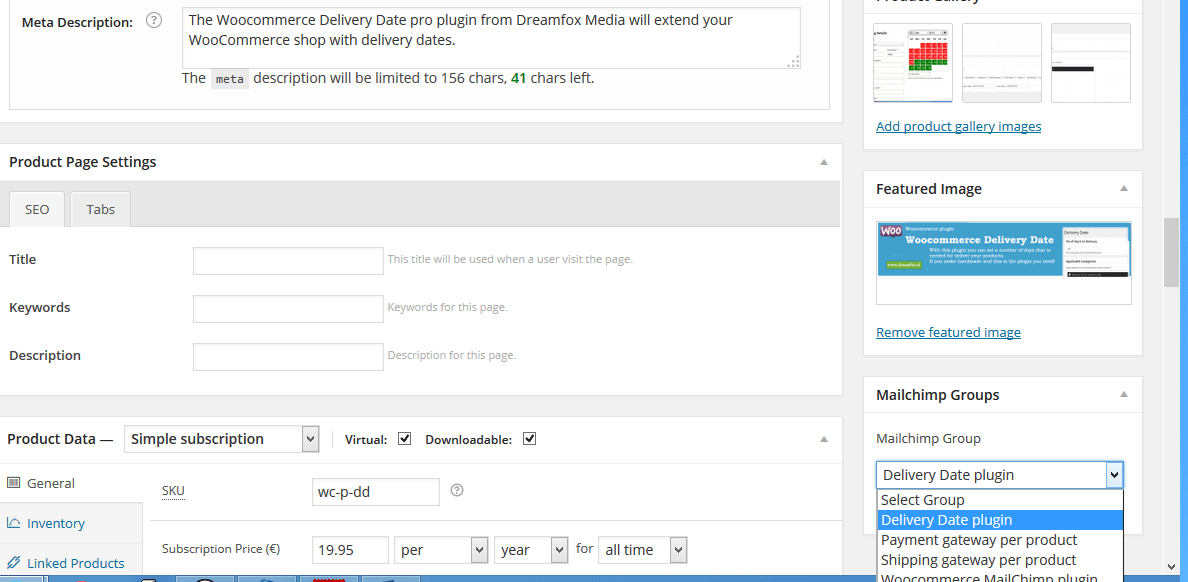Click 'Add product gallery images' link
This screenshot has width=1188, height=582.
[958, 127]
